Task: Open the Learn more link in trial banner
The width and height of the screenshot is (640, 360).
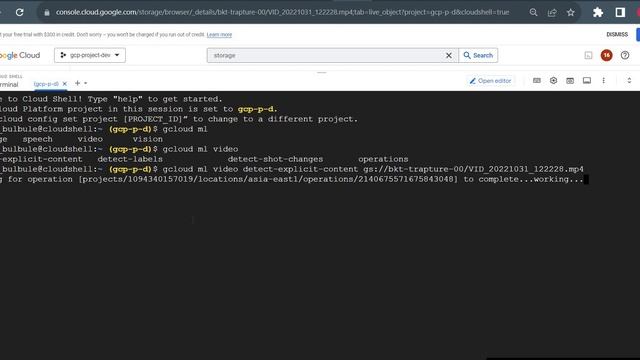Action: 219,35
